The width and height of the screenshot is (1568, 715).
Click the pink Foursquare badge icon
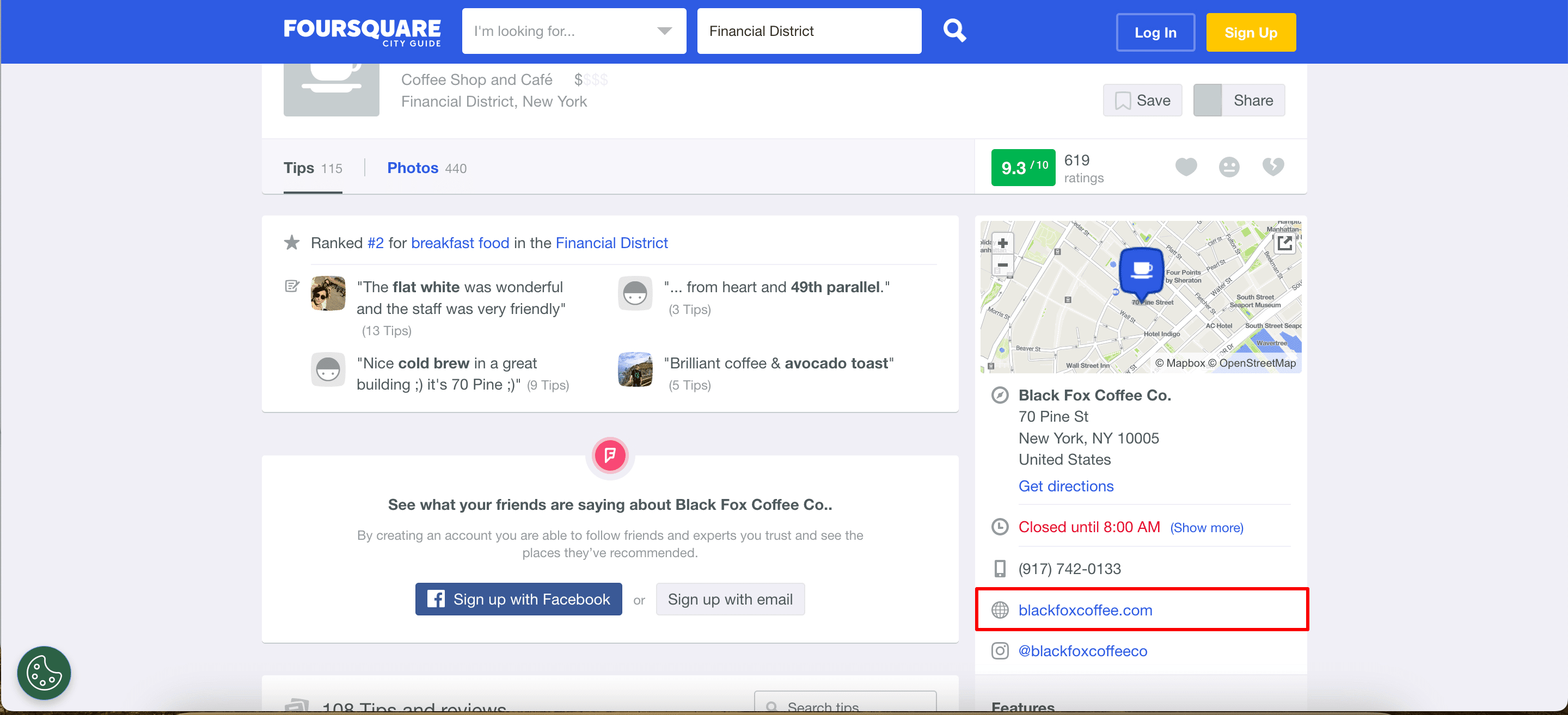610,455
